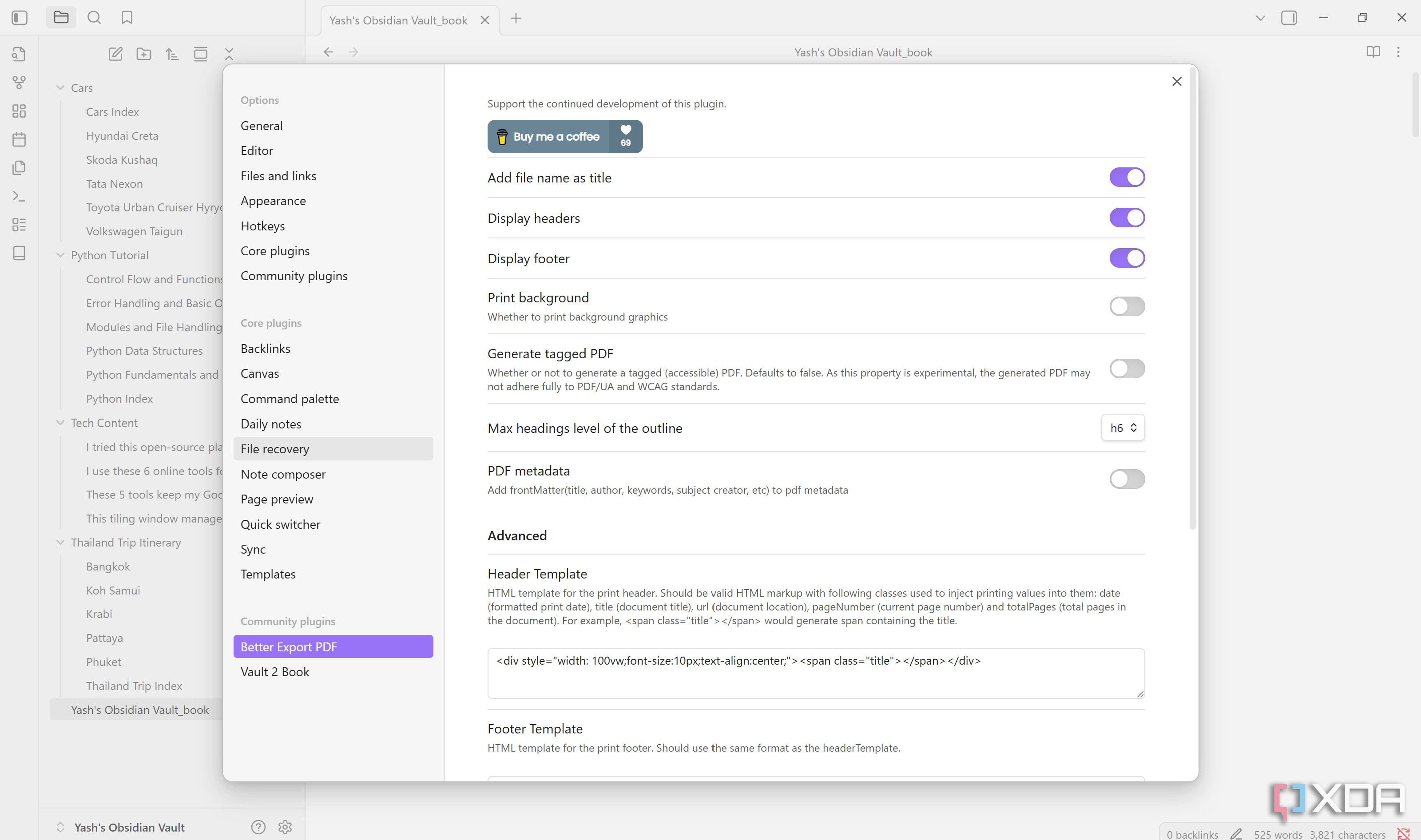This screenshot has width=1421, height=840.
Task: Open more options vertical dots
Action: (x=1398, y=52)
